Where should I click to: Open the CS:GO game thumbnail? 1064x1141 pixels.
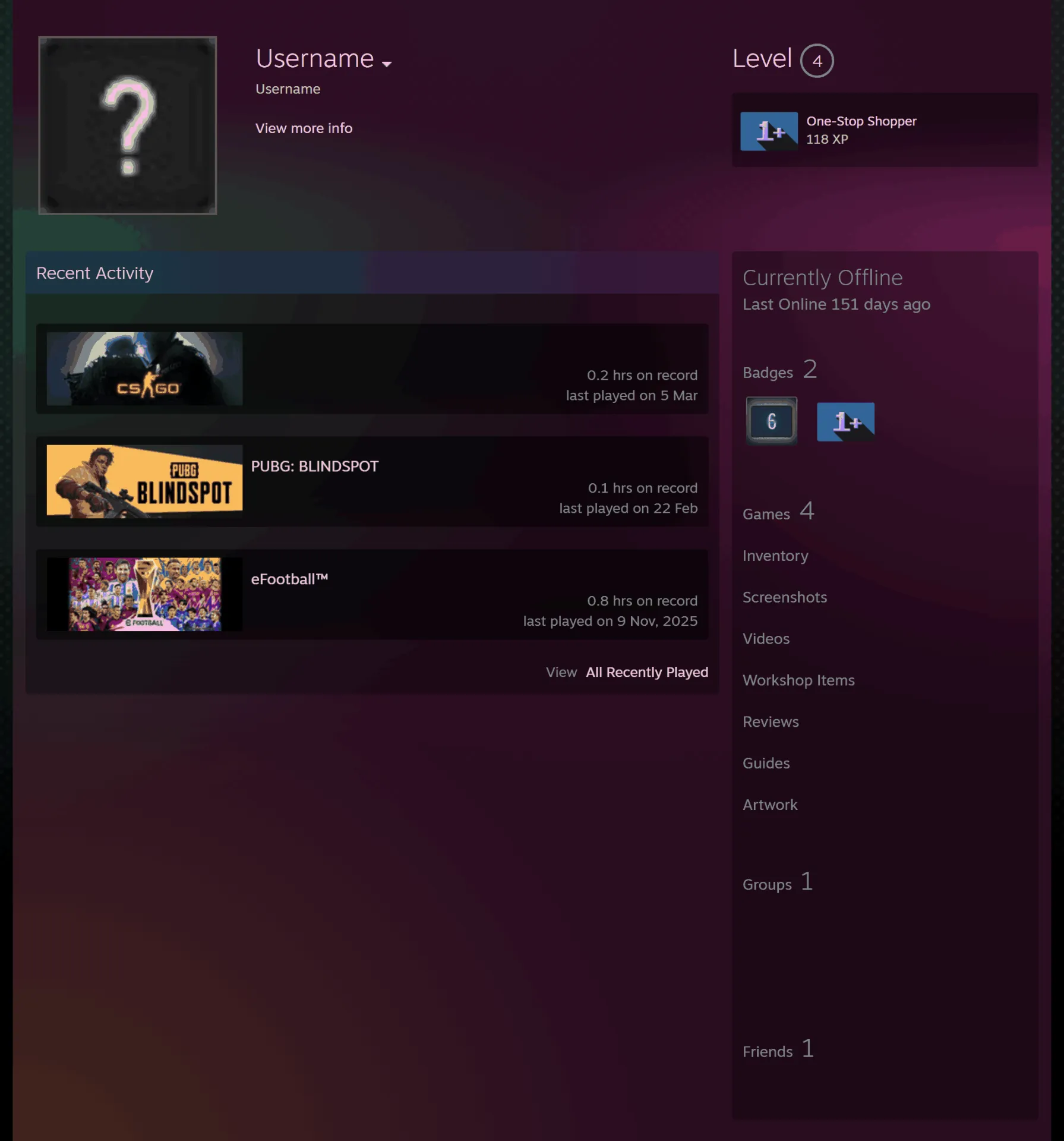click(x=144, y=368)
